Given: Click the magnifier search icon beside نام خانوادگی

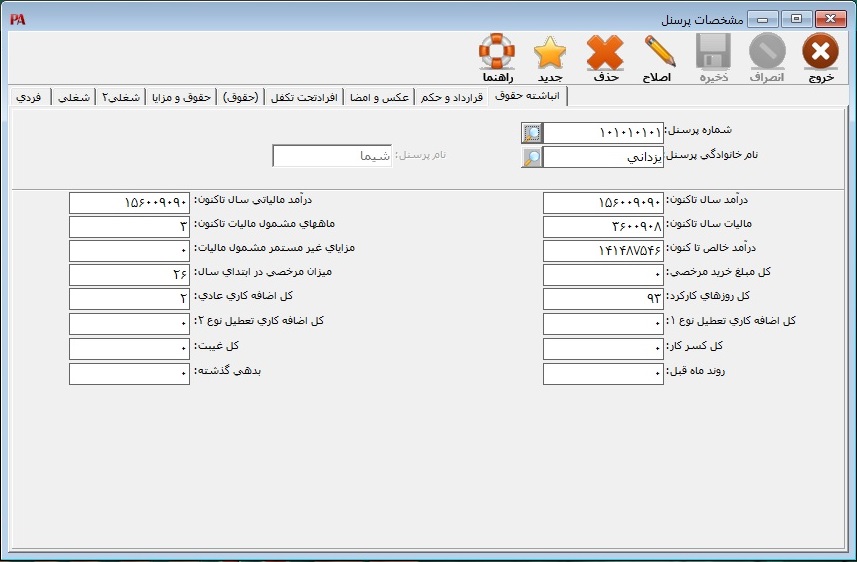Looking at the screenshot, I should tap(532, 157).
